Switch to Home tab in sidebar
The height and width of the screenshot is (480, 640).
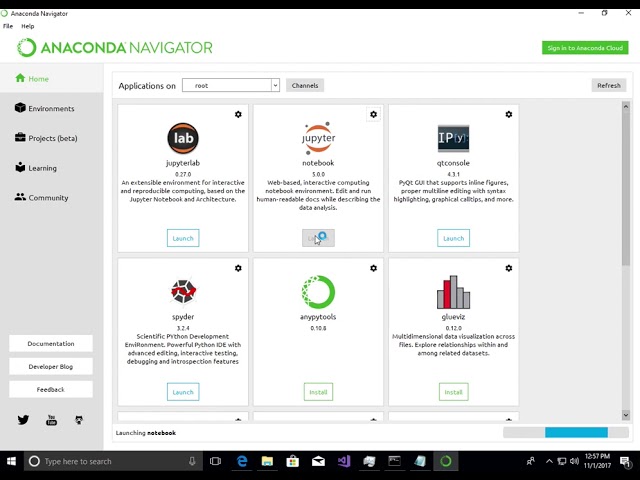(x=52, y=78)
